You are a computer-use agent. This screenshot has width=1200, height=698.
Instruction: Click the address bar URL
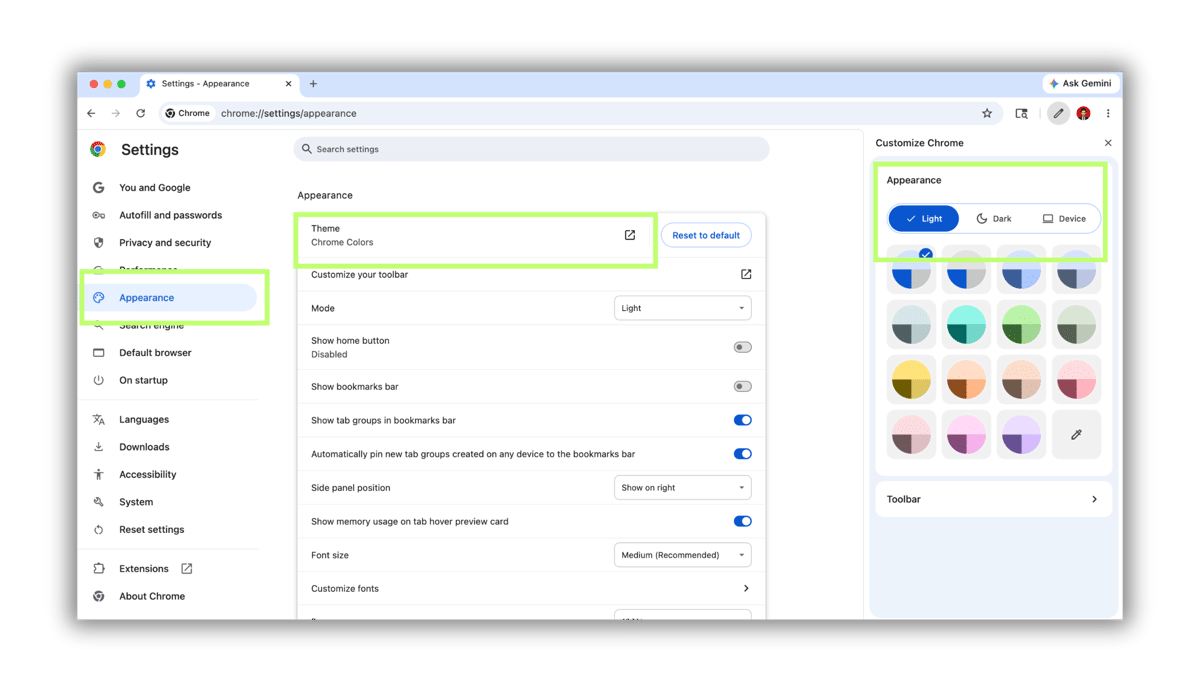[289, 113]
